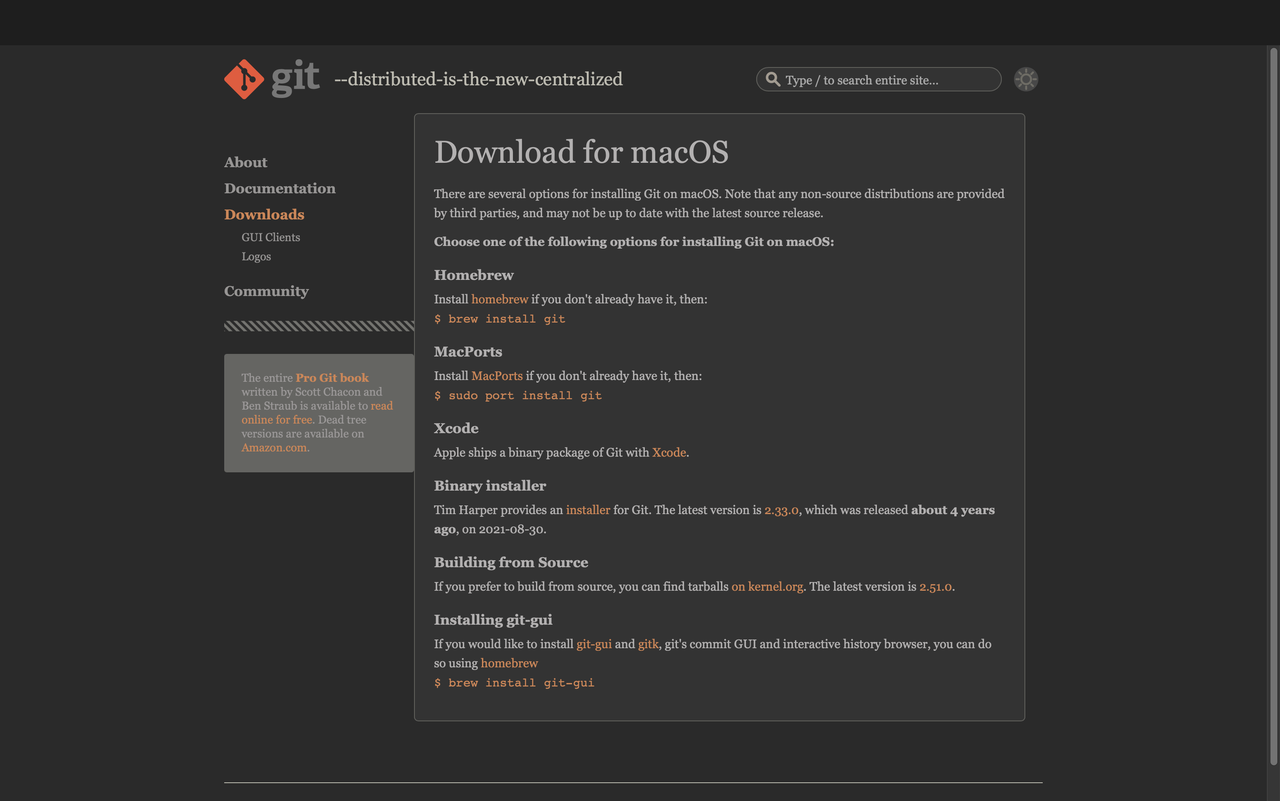Click the 'Binary installer' heading

490,486
